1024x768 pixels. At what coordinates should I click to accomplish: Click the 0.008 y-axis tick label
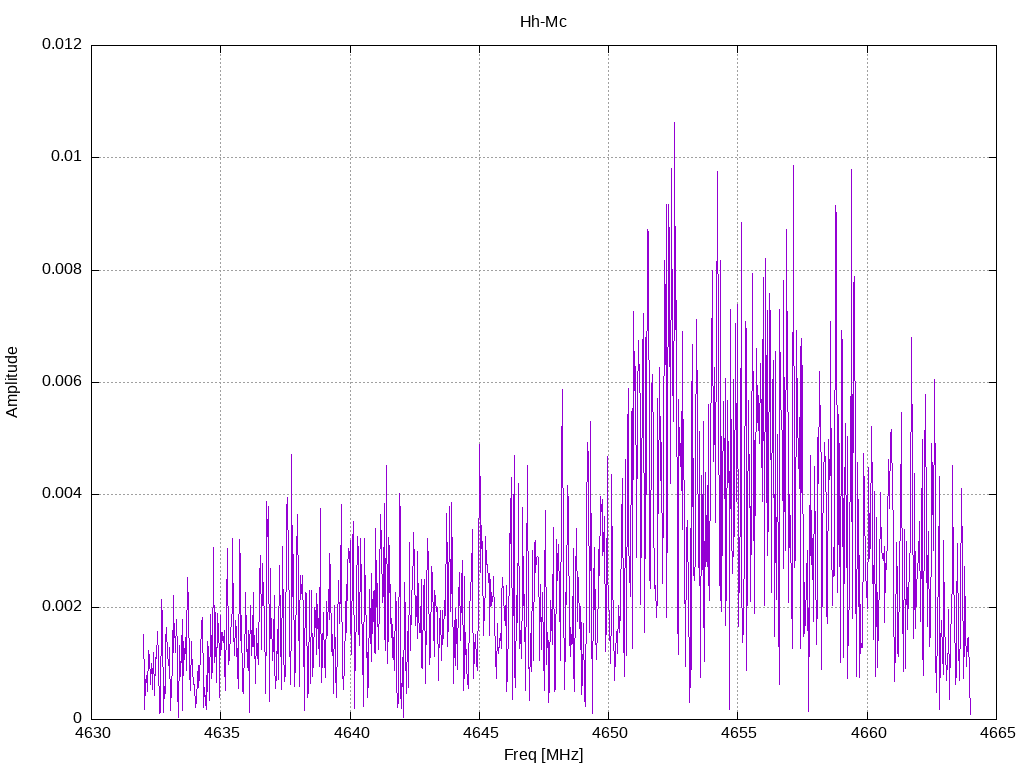pos(62,269)
